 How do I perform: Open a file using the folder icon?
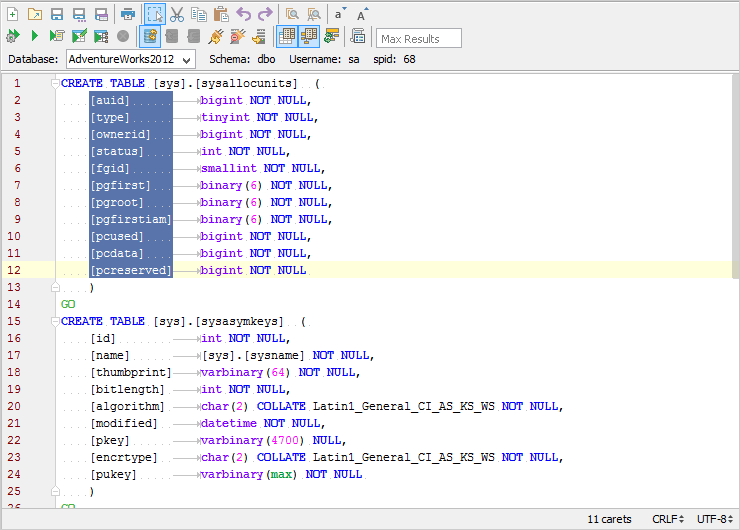tap(35, 15)
